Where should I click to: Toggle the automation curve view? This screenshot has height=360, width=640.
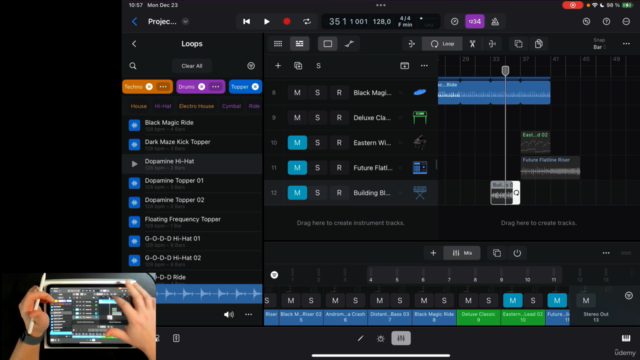pos(349,44)
